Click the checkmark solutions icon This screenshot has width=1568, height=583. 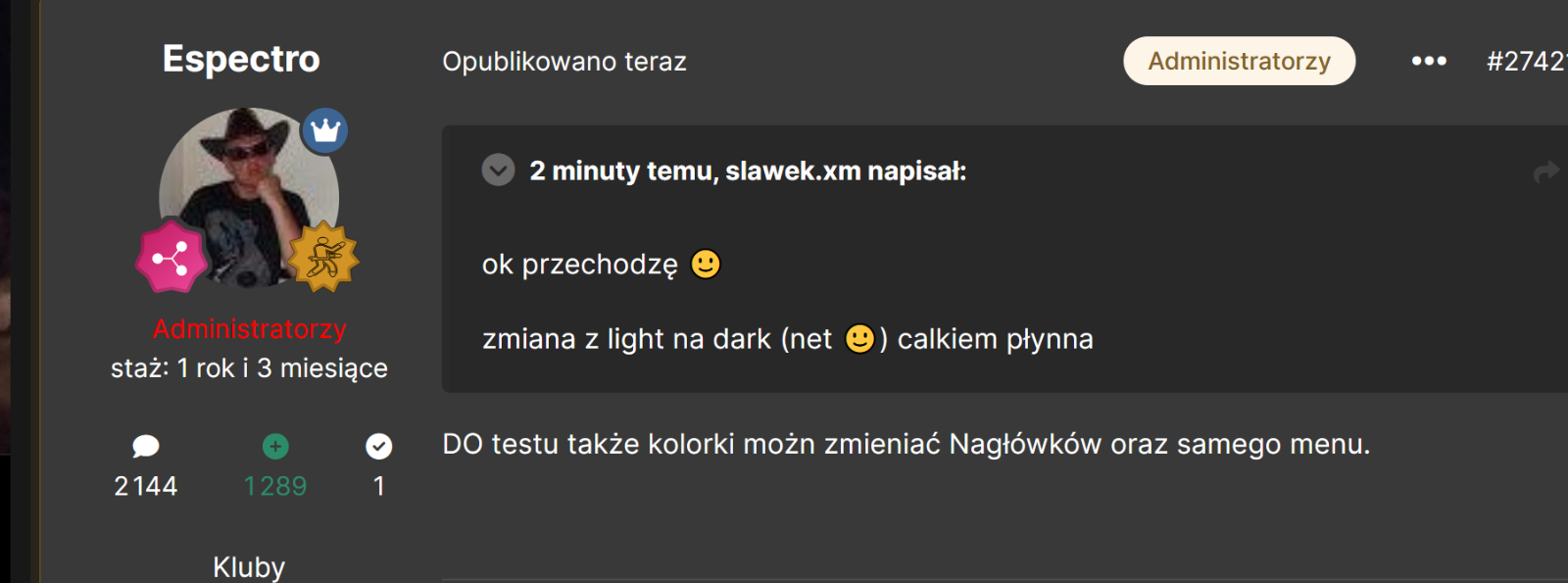pyautogui.click(x=379, y=447)
